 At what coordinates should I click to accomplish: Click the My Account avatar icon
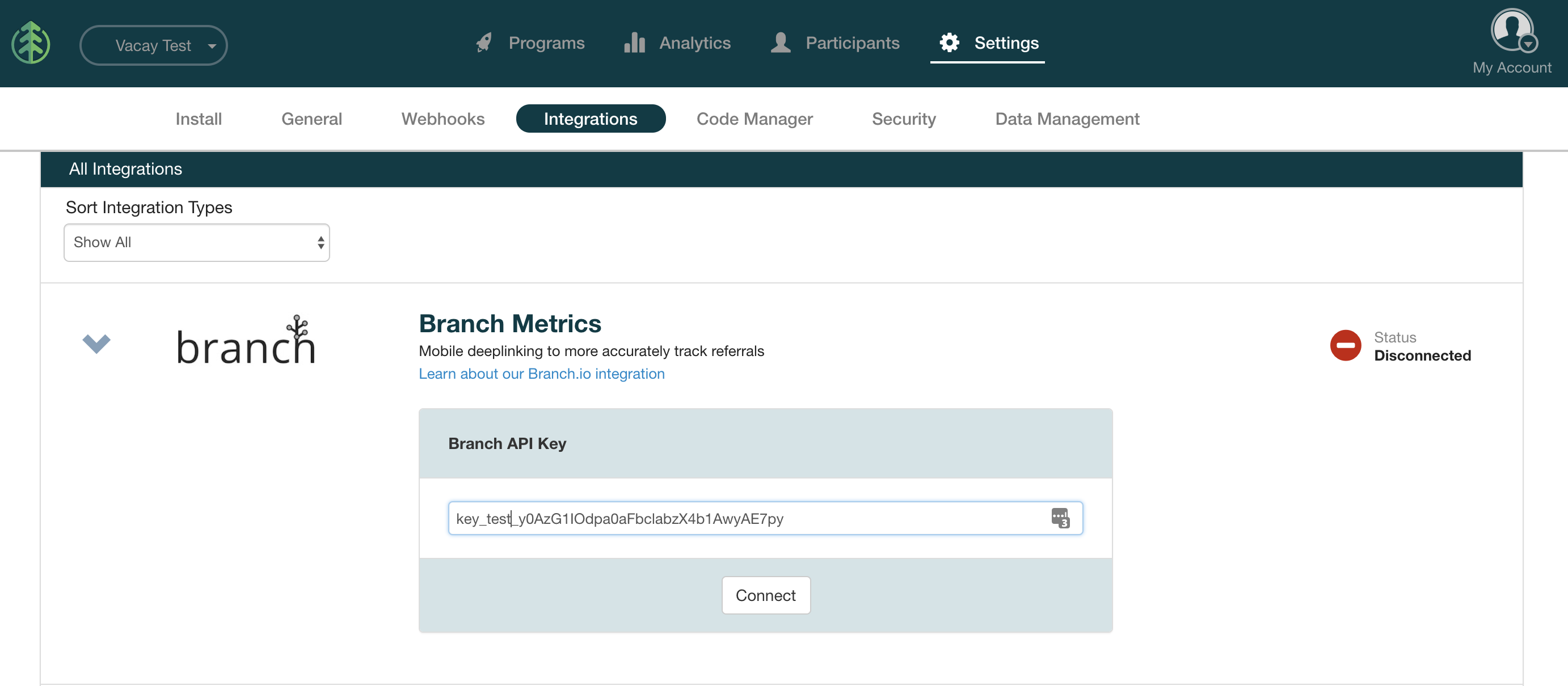[x=1512, y=31]
